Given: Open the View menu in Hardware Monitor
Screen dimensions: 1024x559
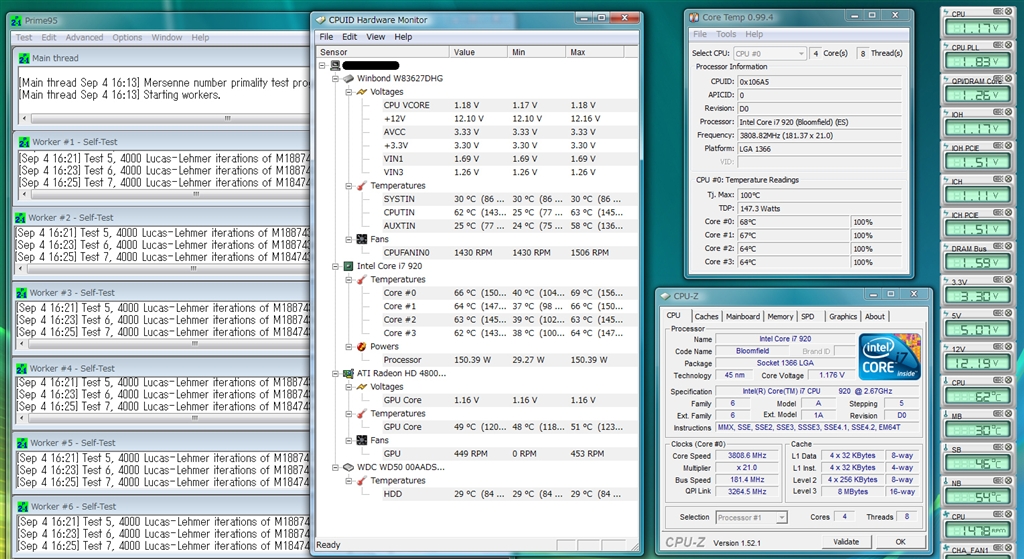Looking at the screenshot, I should coord(376,37).
